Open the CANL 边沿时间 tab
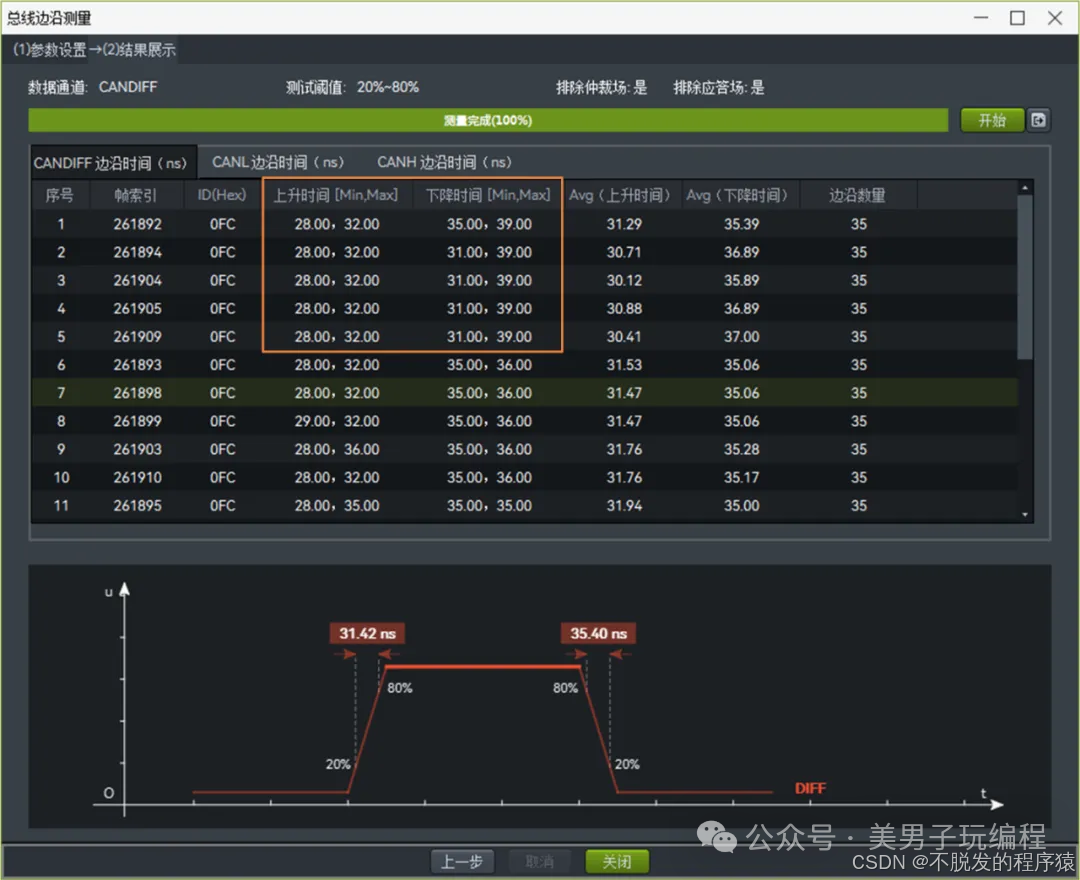 point(278,162)
